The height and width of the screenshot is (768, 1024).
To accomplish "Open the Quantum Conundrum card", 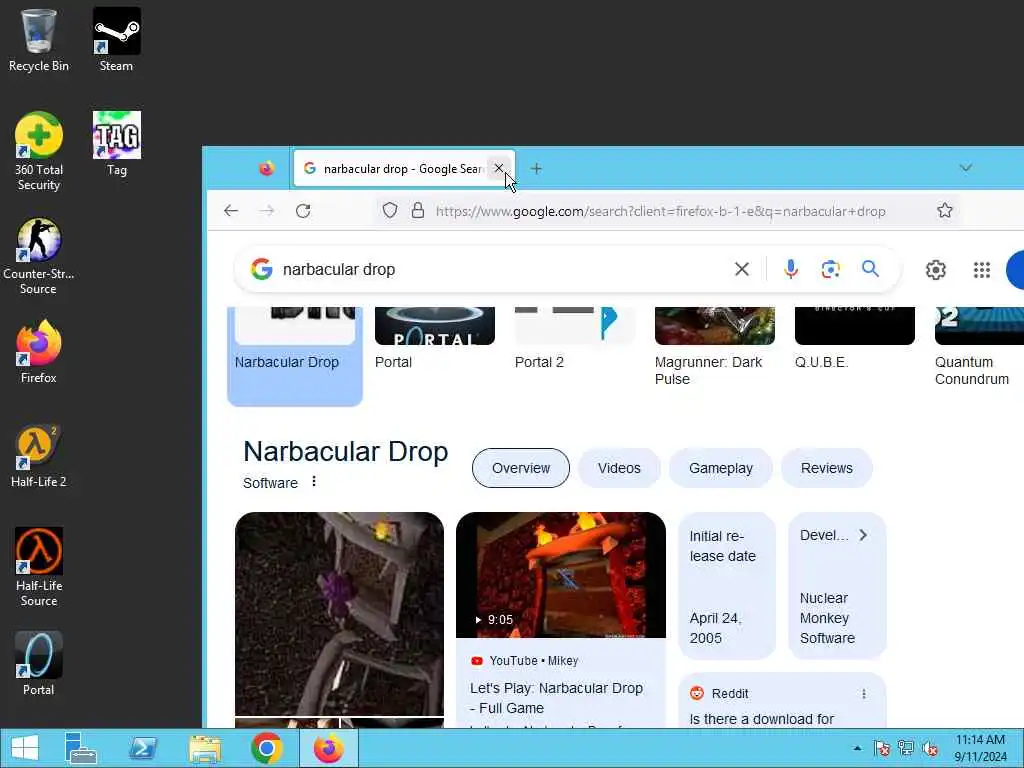I will [x=978, y=347].
